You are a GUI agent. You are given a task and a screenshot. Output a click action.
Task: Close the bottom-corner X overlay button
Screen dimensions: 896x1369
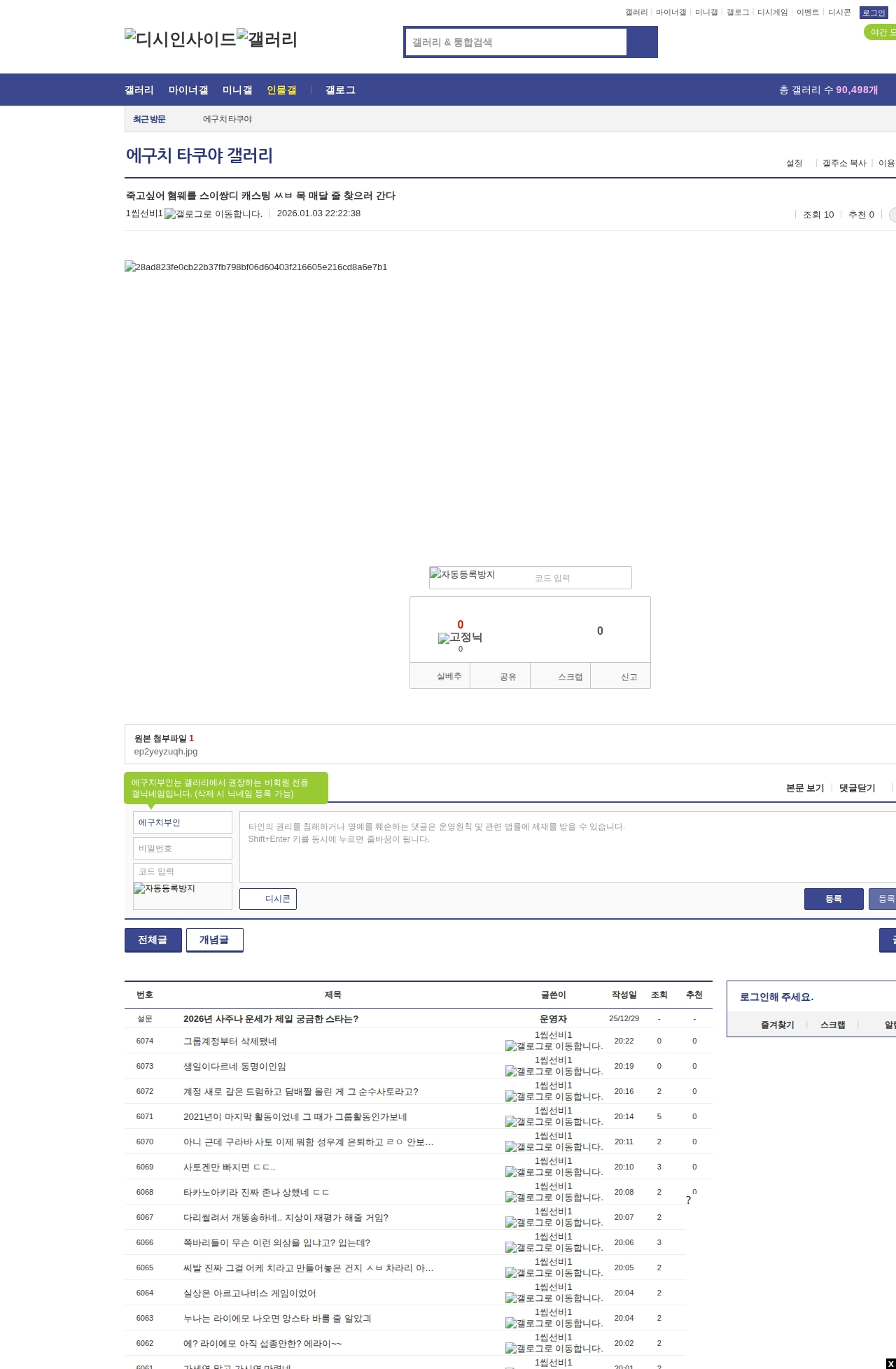coord(890,1363)
